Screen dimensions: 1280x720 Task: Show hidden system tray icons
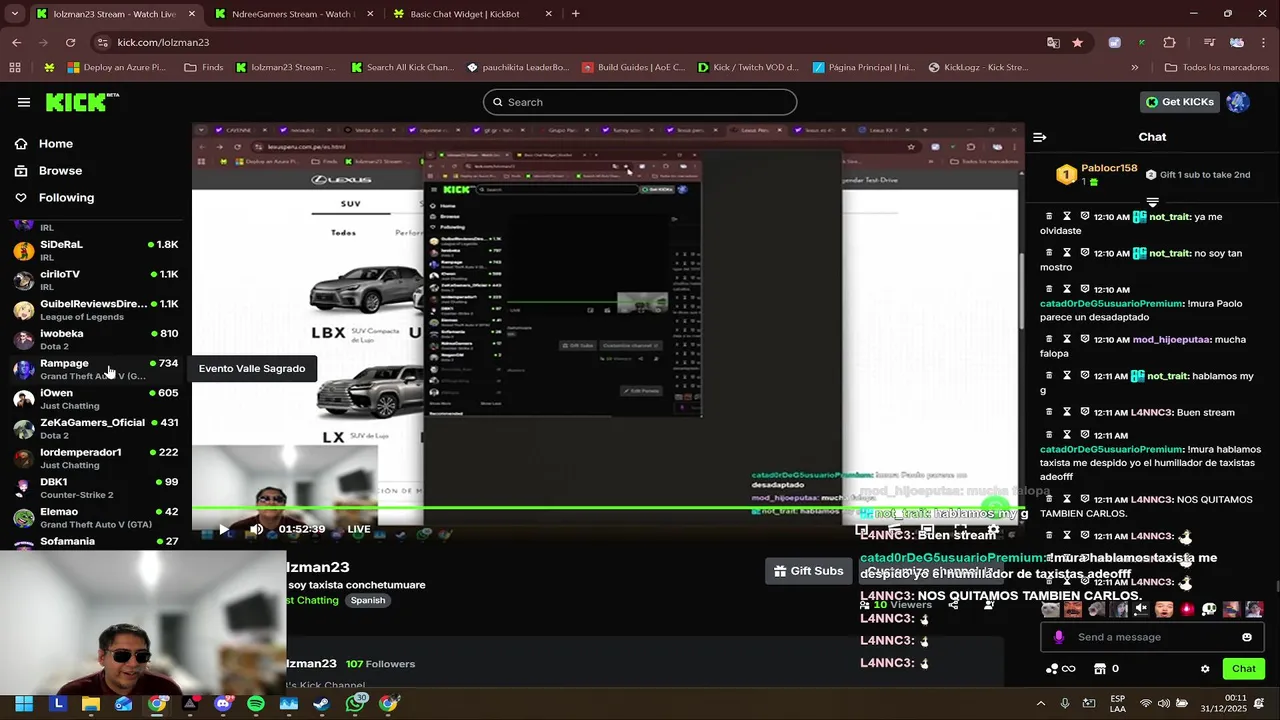[1040, 704]
